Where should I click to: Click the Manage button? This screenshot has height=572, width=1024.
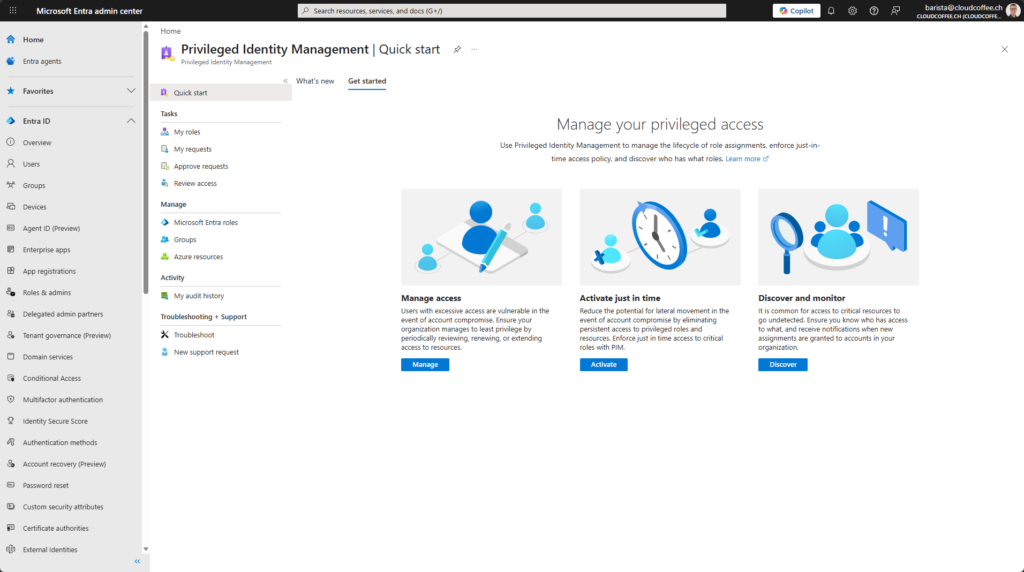pos(425,364)
